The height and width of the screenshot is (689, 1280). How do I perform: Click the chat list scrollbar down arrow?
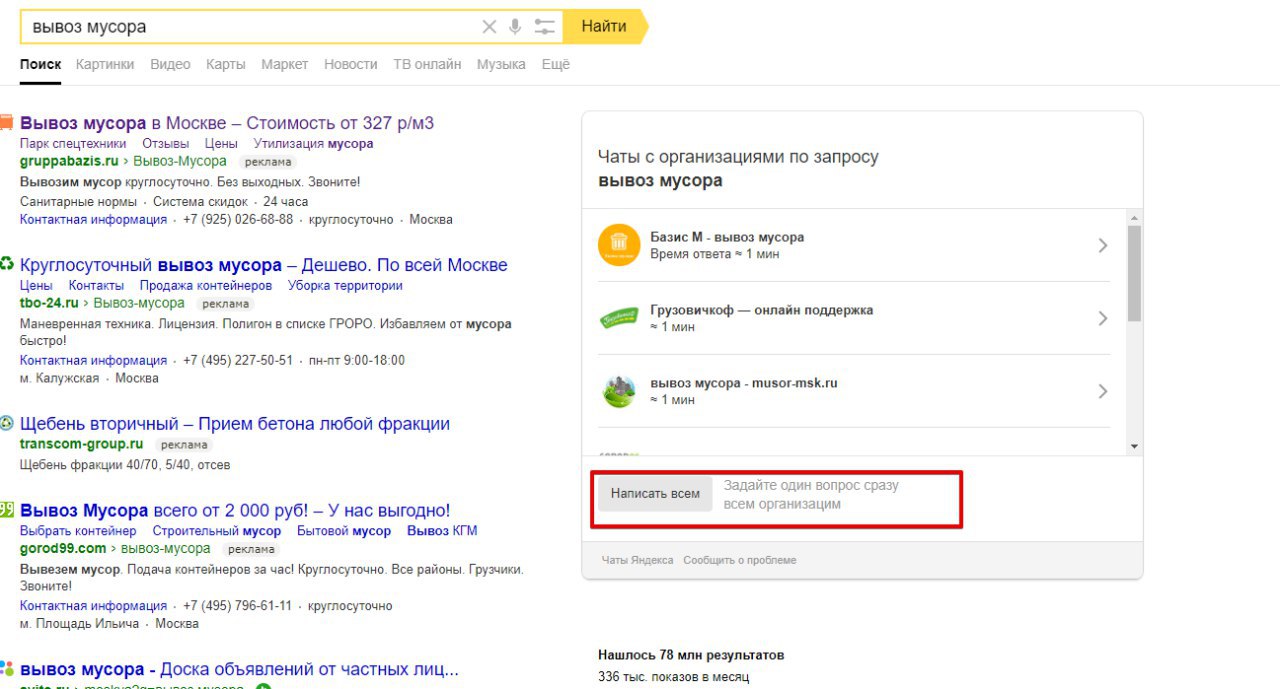coord(1134,446)
